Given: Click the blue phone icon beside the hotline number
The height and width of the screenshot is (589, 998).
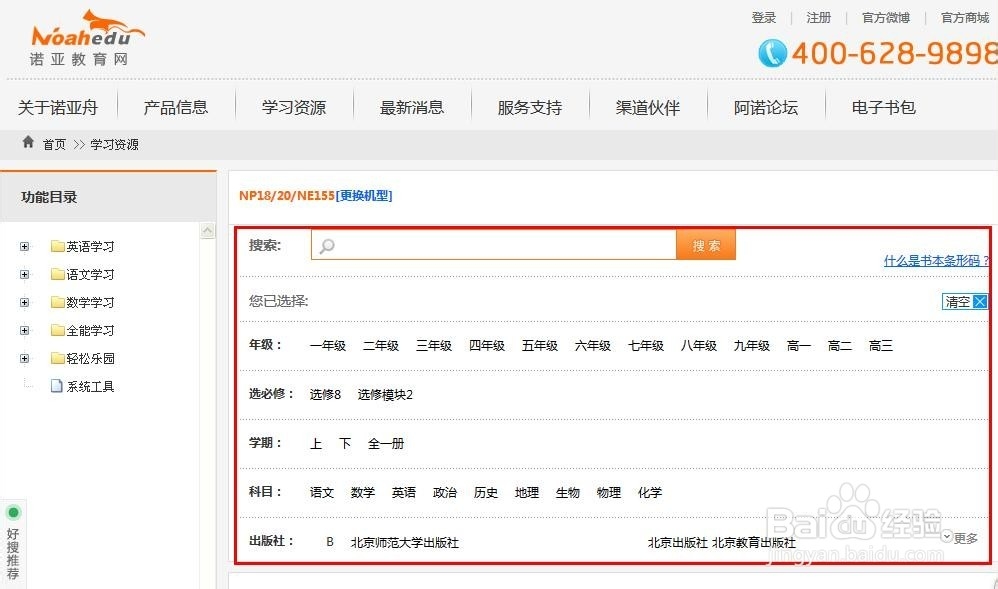Looking at the screenshot, I should (771, 53).
